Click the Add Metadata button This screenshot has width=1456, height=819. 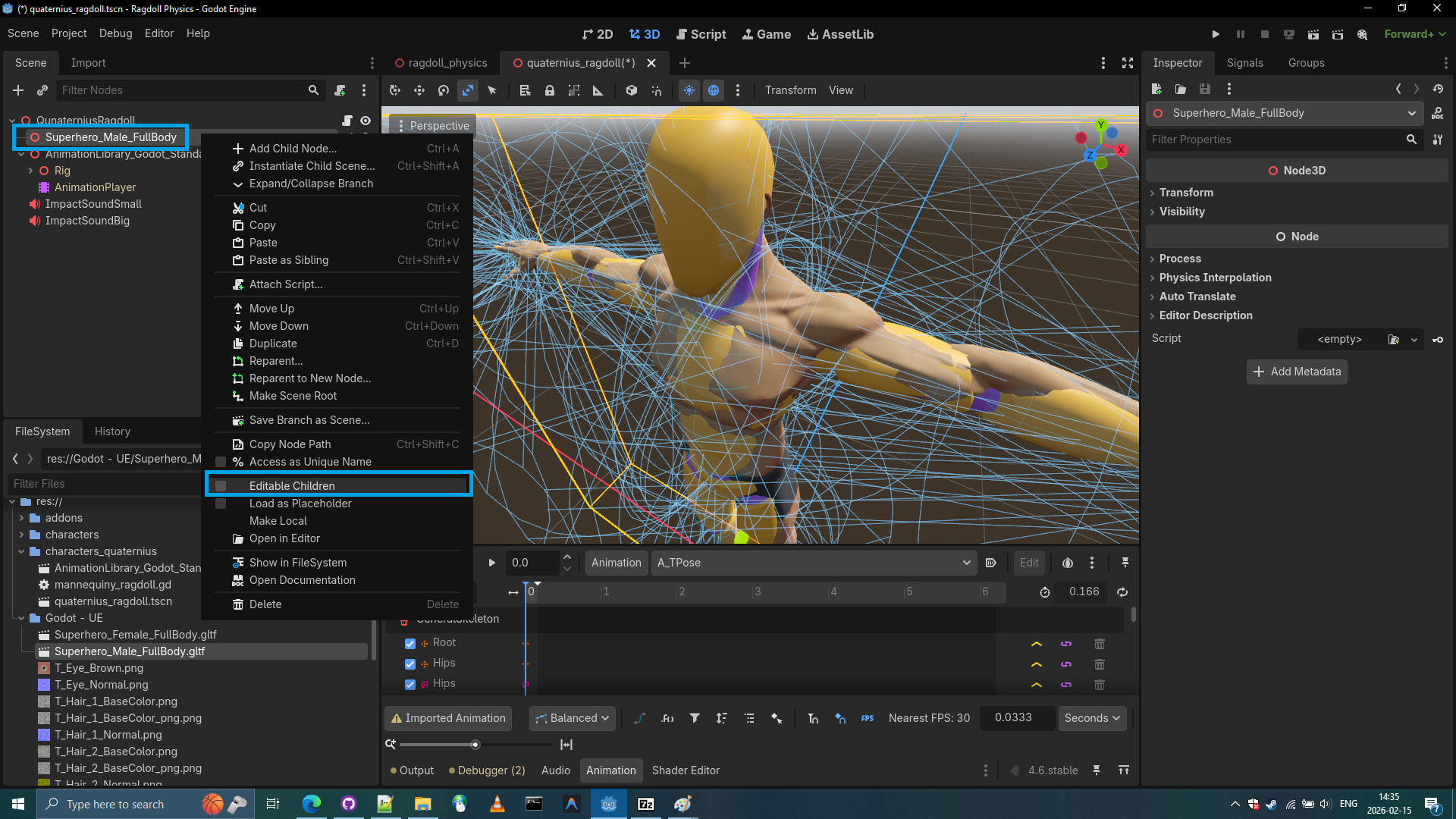pyautogui.click(x=1297, y=372)
